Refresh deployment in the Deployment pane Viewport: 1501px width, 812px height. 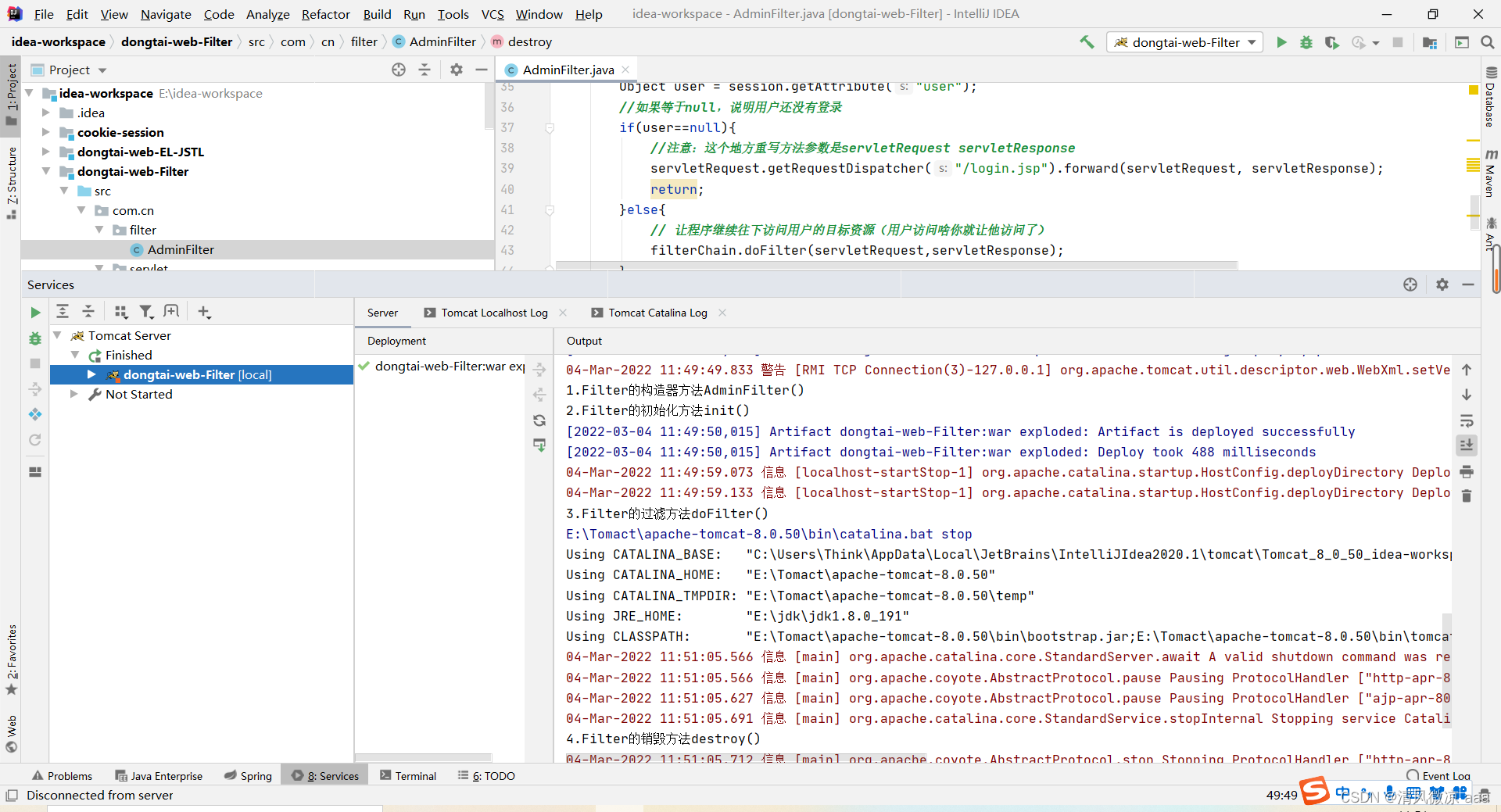pos(539,420)
